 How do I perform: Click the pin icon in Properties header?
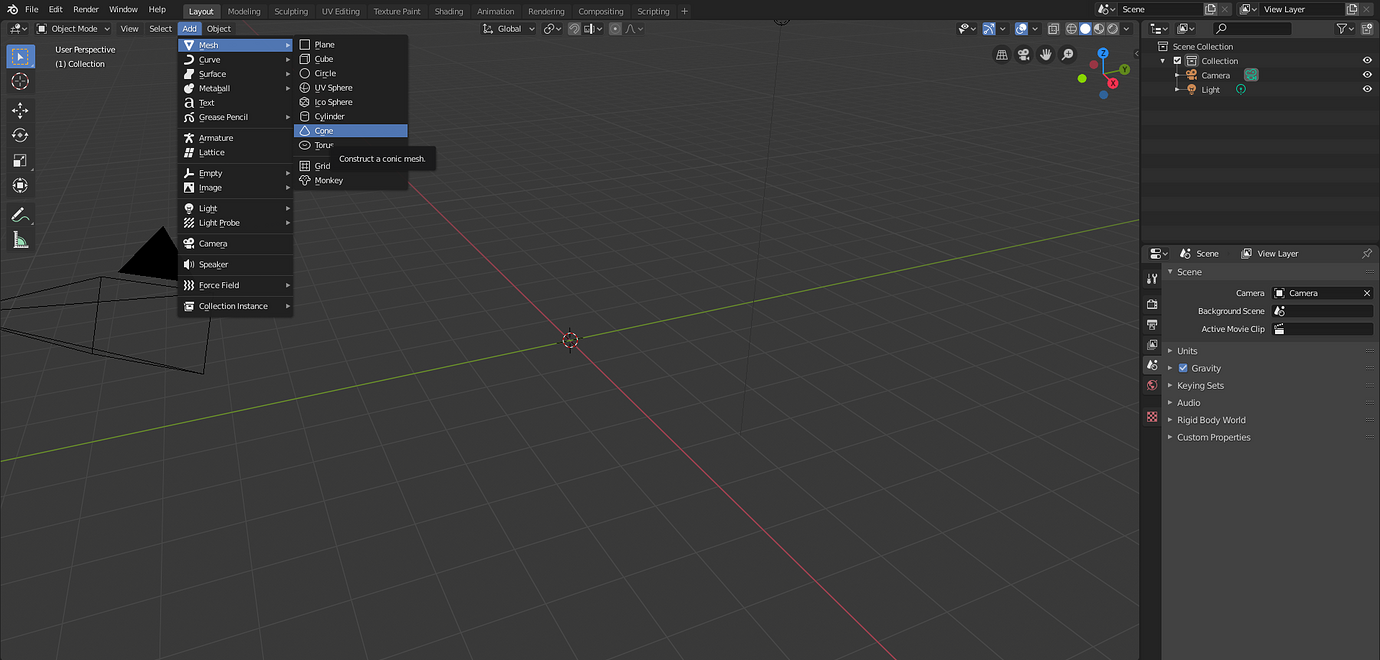pos(1367,253)
